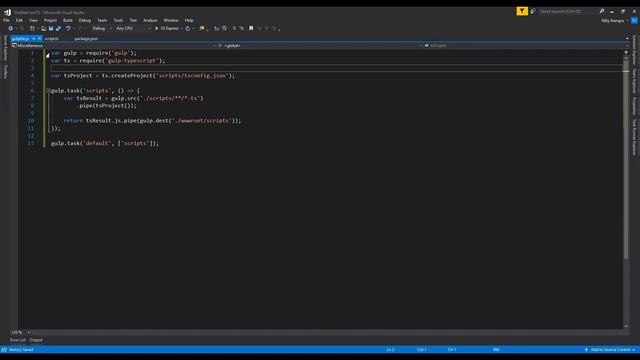Click the vertical editor scrollbar thumb
Viewport: 640px width, 360px height.
(x=626, y=159)
